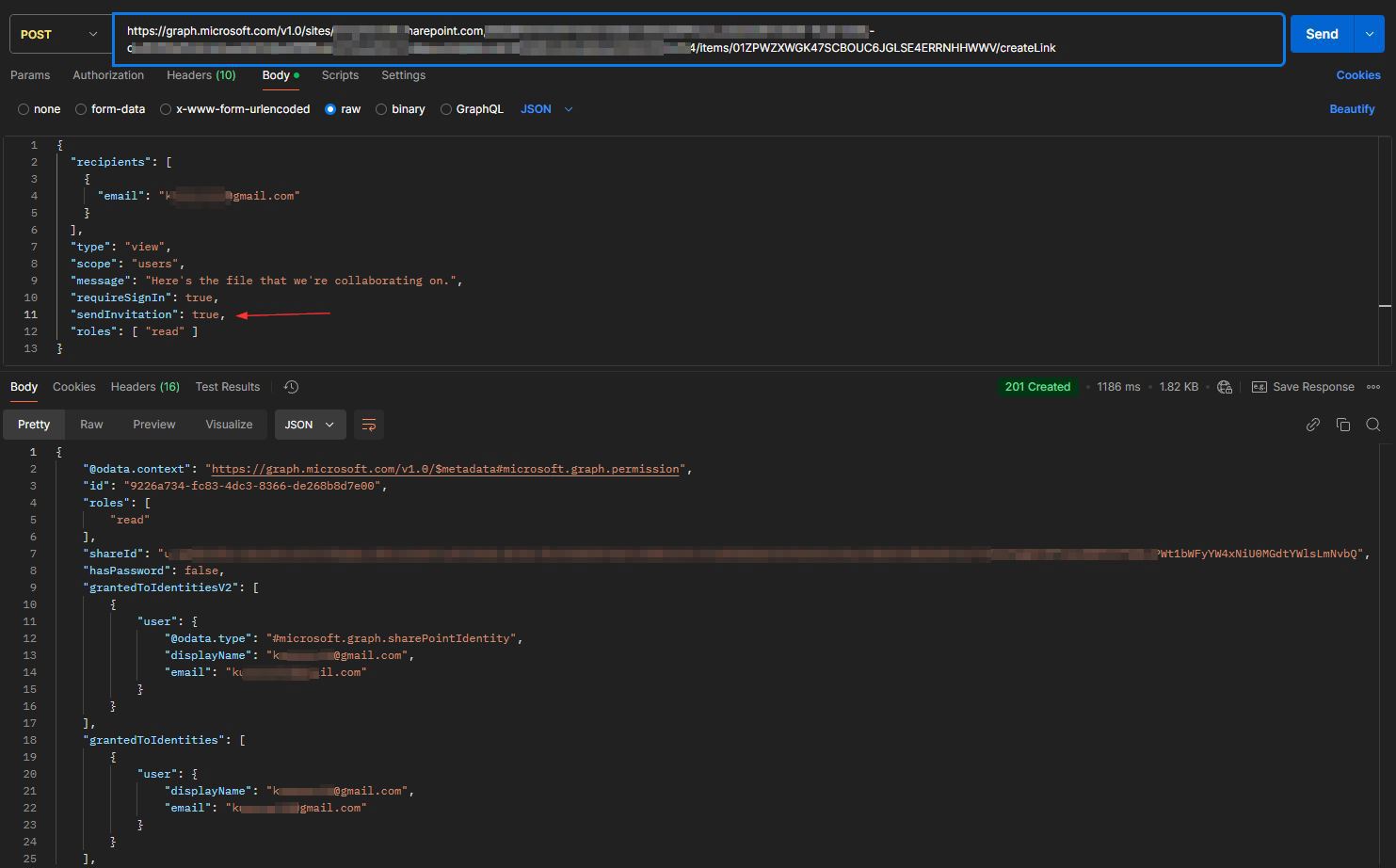1396x868 pixels.
Task: Click the "roles": [ "read" ] request line
Action: 135,331
